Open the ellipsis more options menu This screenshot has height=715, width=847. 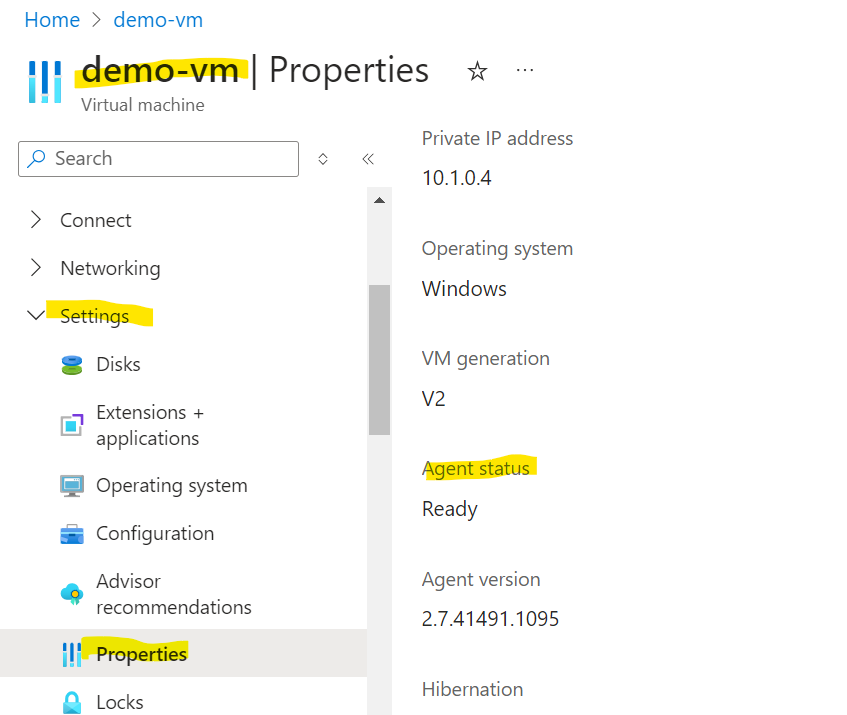point(525,70)
